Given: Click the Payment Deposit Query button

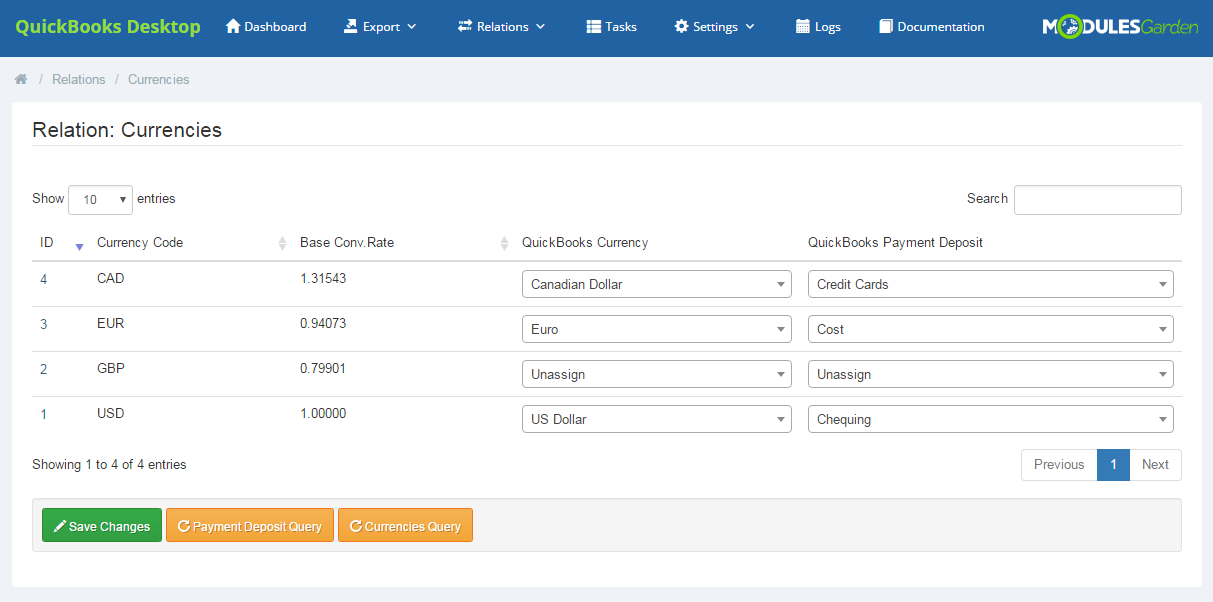Looking at the screenshot, I should click(x=249, y=526).
